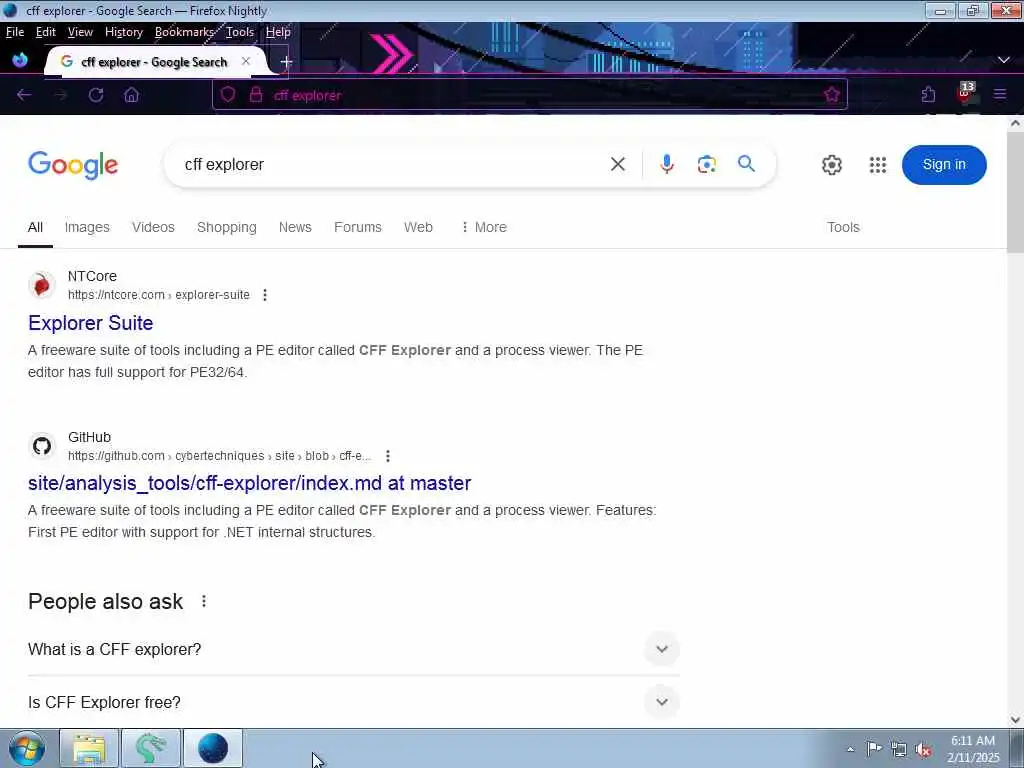Click inside the cff explorer search field
1024x768 pixels.
coord(392,165)
